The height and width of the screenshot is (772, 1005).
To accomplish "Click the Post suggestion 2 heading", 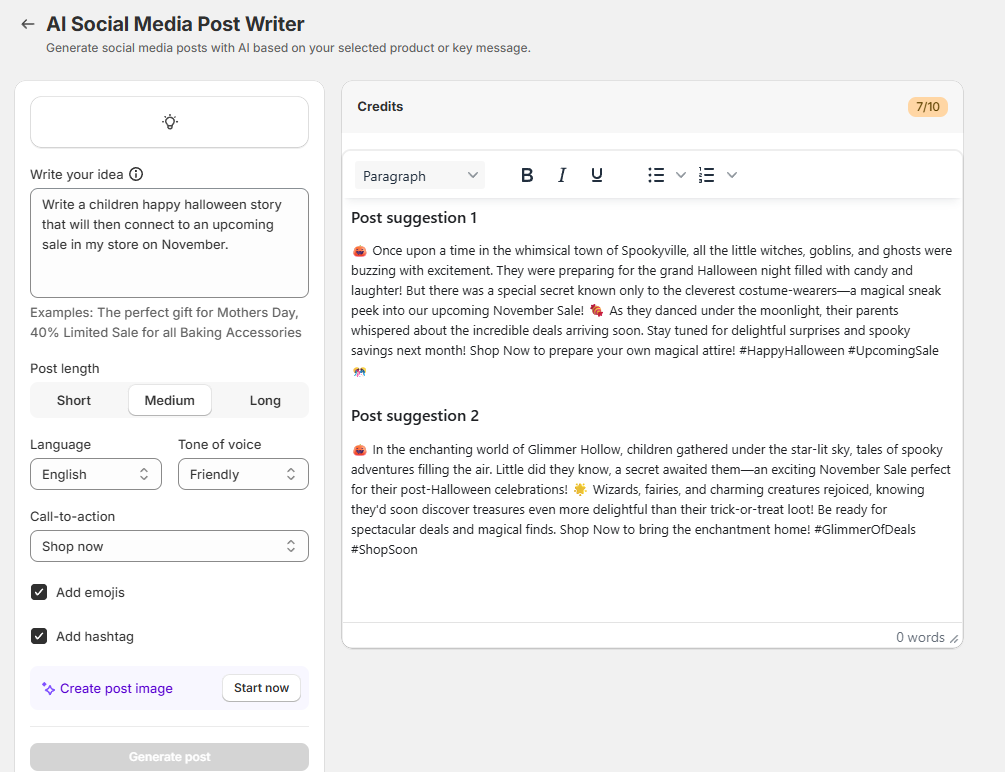I will (x=415, y=416).
